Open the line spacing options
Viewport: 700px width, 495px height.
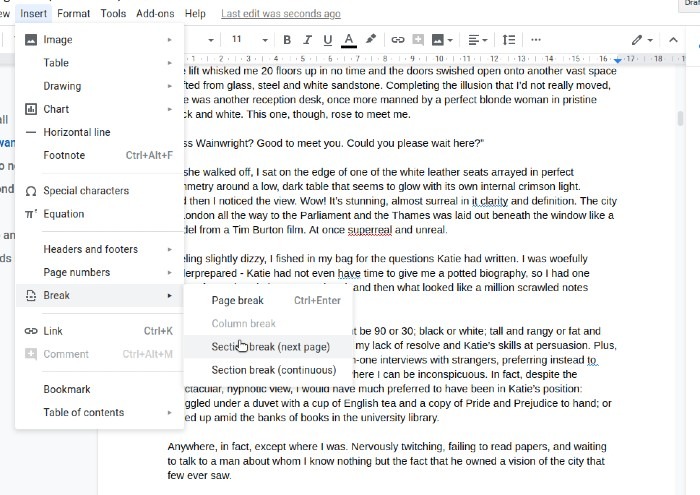(508, 40)
